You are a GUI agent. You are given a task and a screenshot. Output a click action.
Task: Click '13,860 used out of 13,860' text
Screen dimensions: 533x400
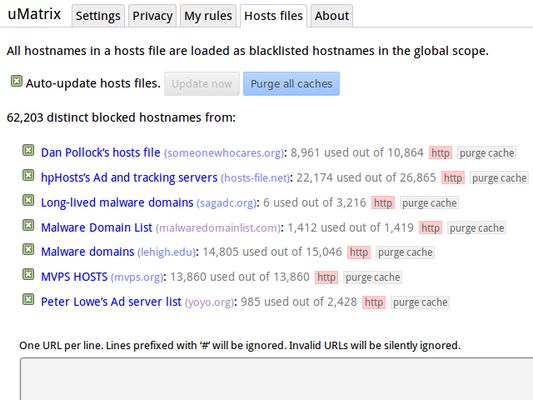click(x=240, y=277)
